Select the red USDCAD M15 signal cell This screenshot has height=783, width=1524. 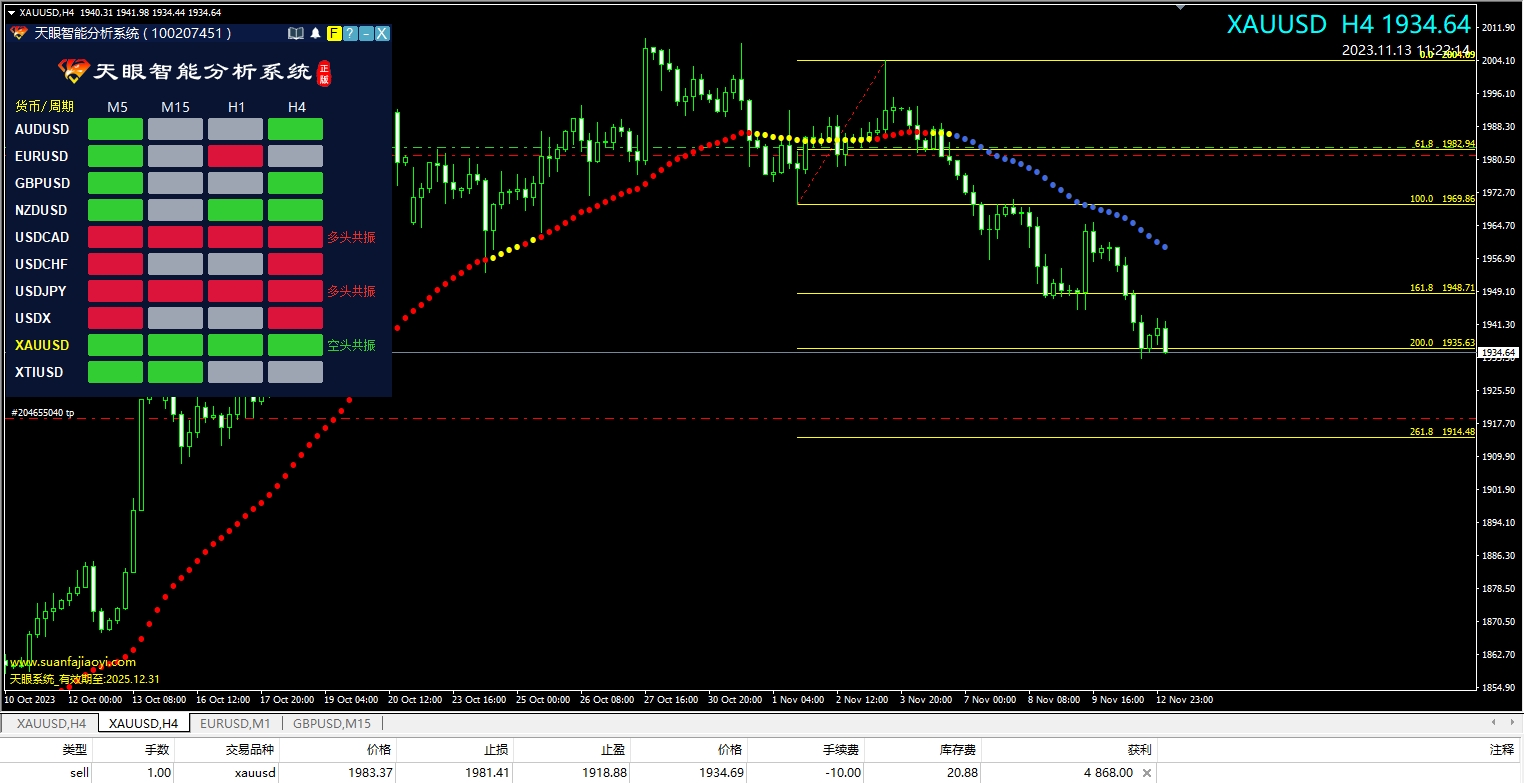176,237
